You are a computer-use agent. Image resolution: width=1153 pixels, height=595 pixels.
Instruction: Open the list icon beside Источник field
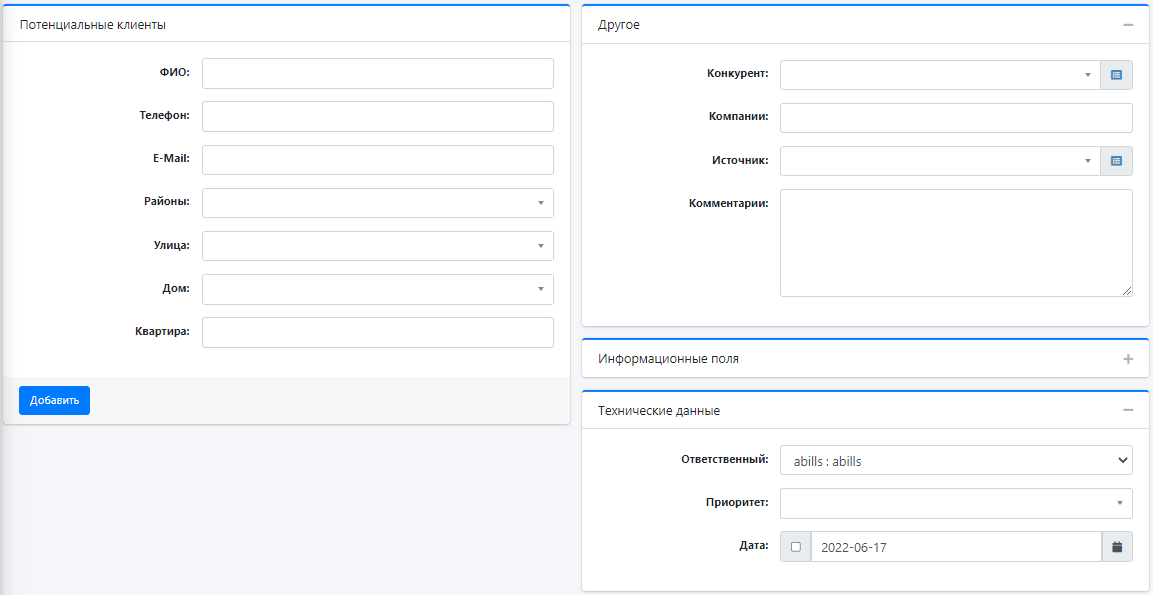1116,161
